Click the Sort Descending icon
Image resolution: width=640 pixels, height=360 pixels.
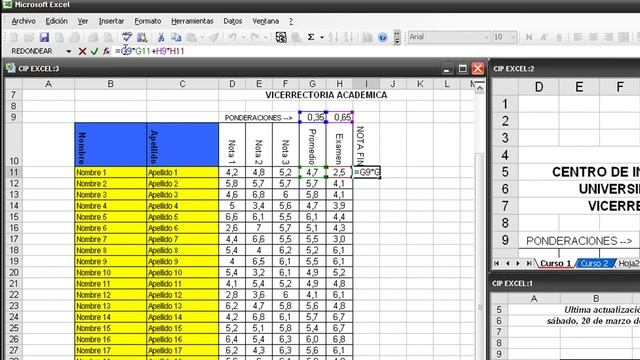[x=348, y=38]
